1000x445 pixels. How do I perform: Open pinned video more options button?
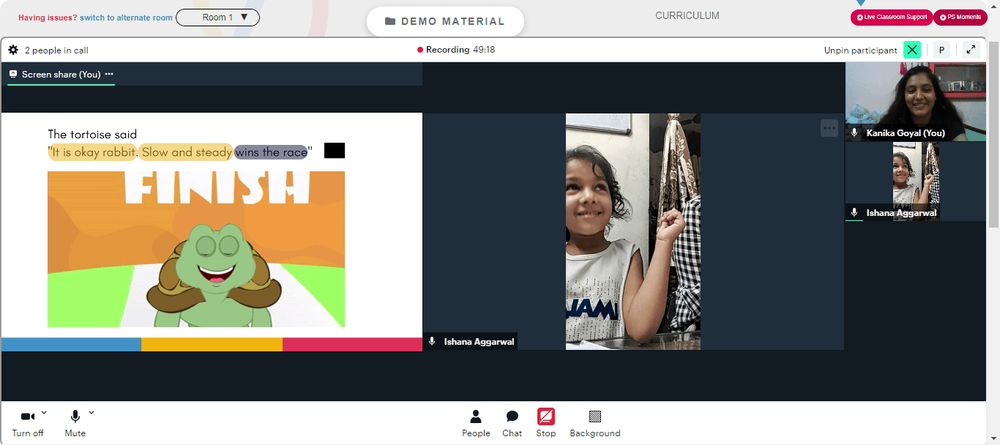click(829, 128)
